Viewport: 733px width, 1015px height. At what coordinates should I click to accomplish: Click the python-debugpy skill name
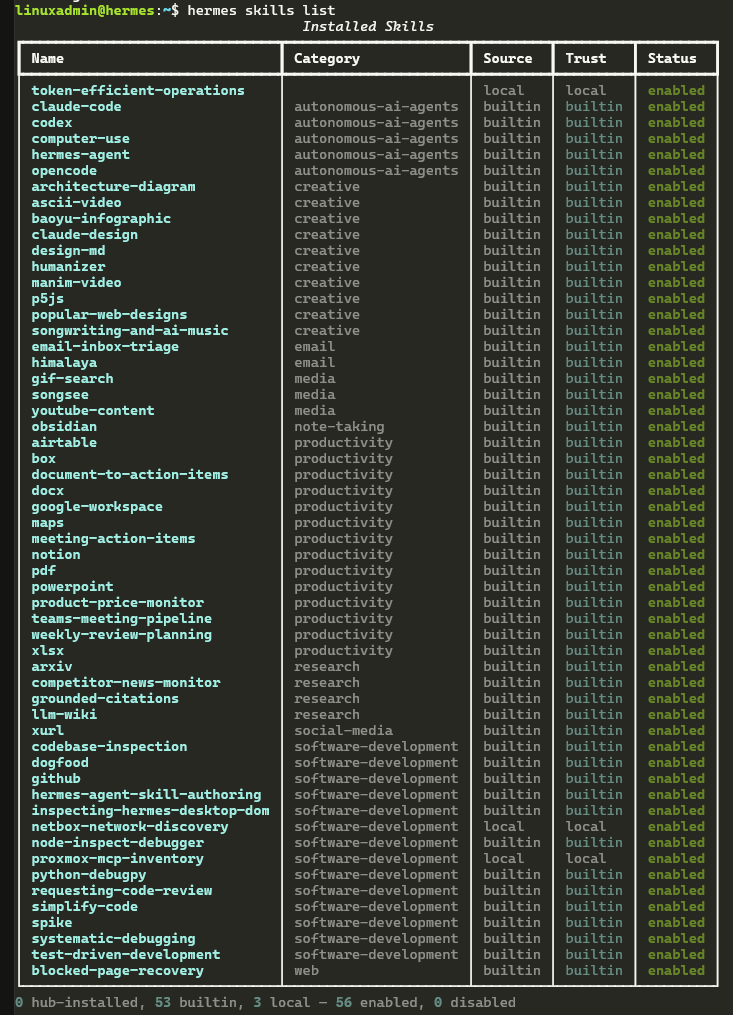pos(89,875)
